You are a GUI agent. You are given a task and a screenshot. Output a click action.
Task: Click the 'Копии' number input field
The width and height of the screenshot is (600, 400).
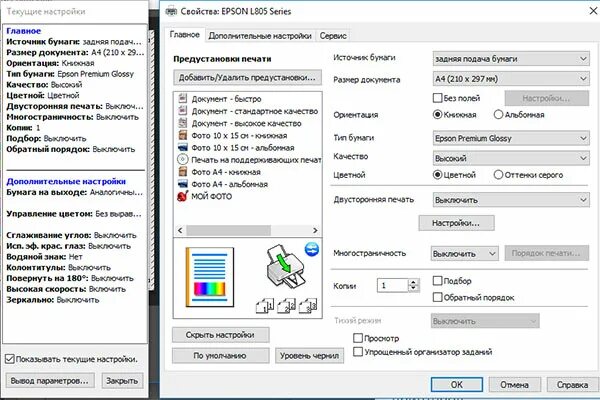pos(392,286)
